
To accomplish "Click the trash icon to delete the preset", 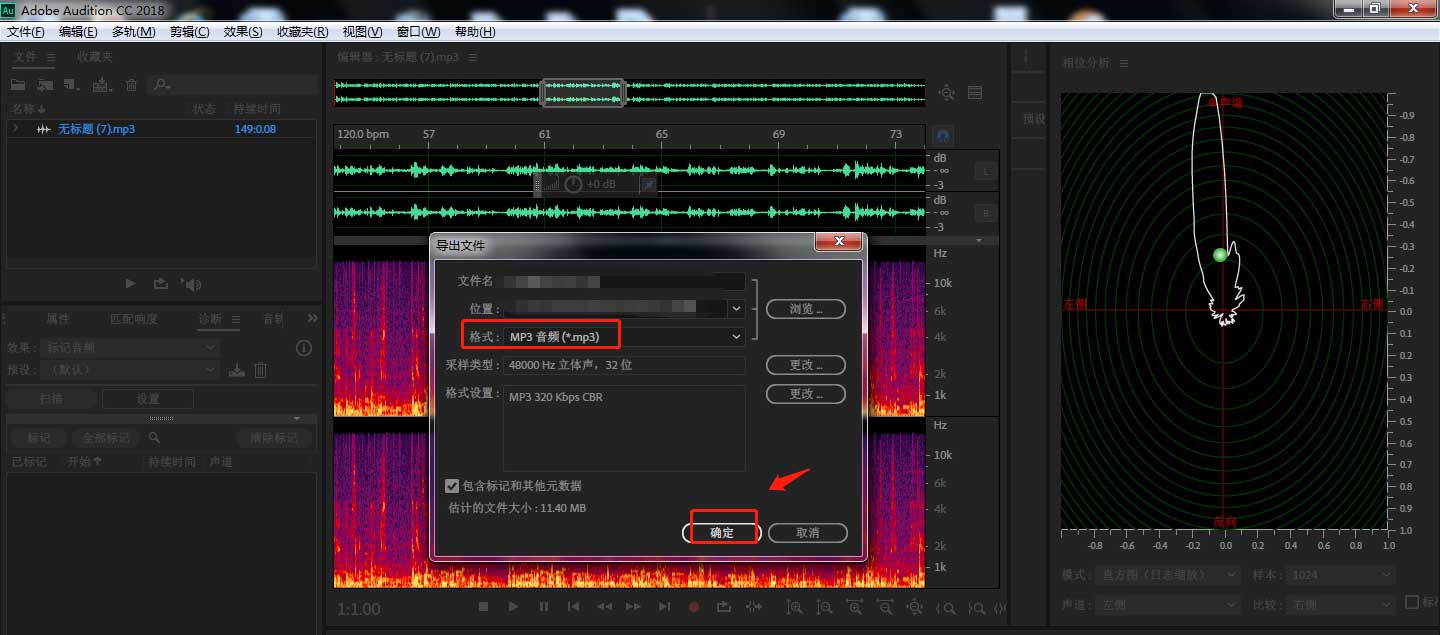I will (260, 370).
